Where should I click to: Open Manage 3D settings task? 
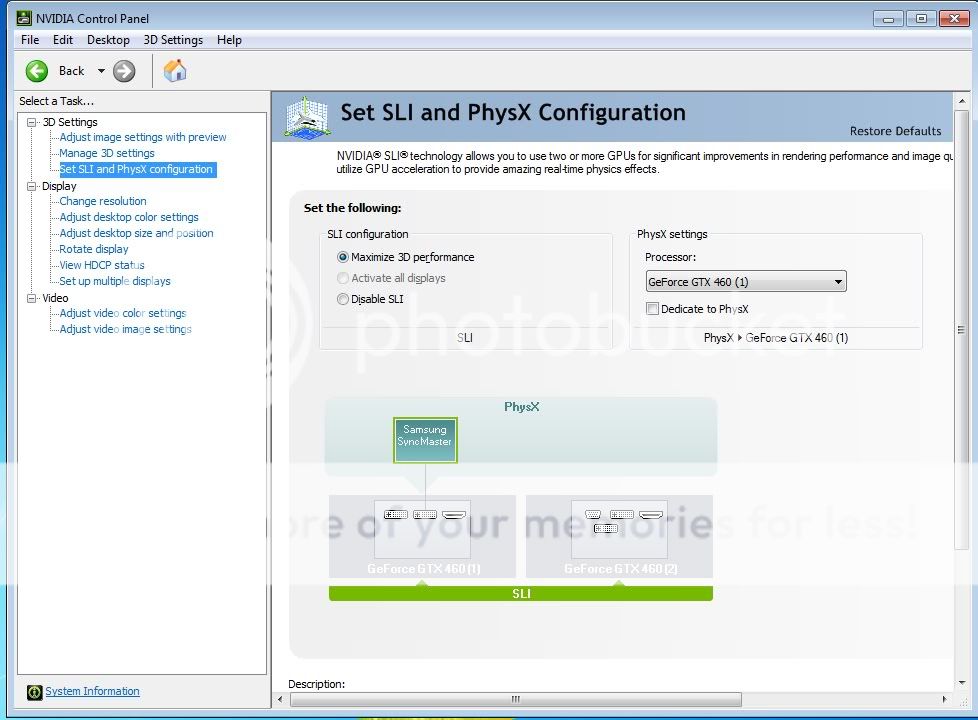[107, 153]
